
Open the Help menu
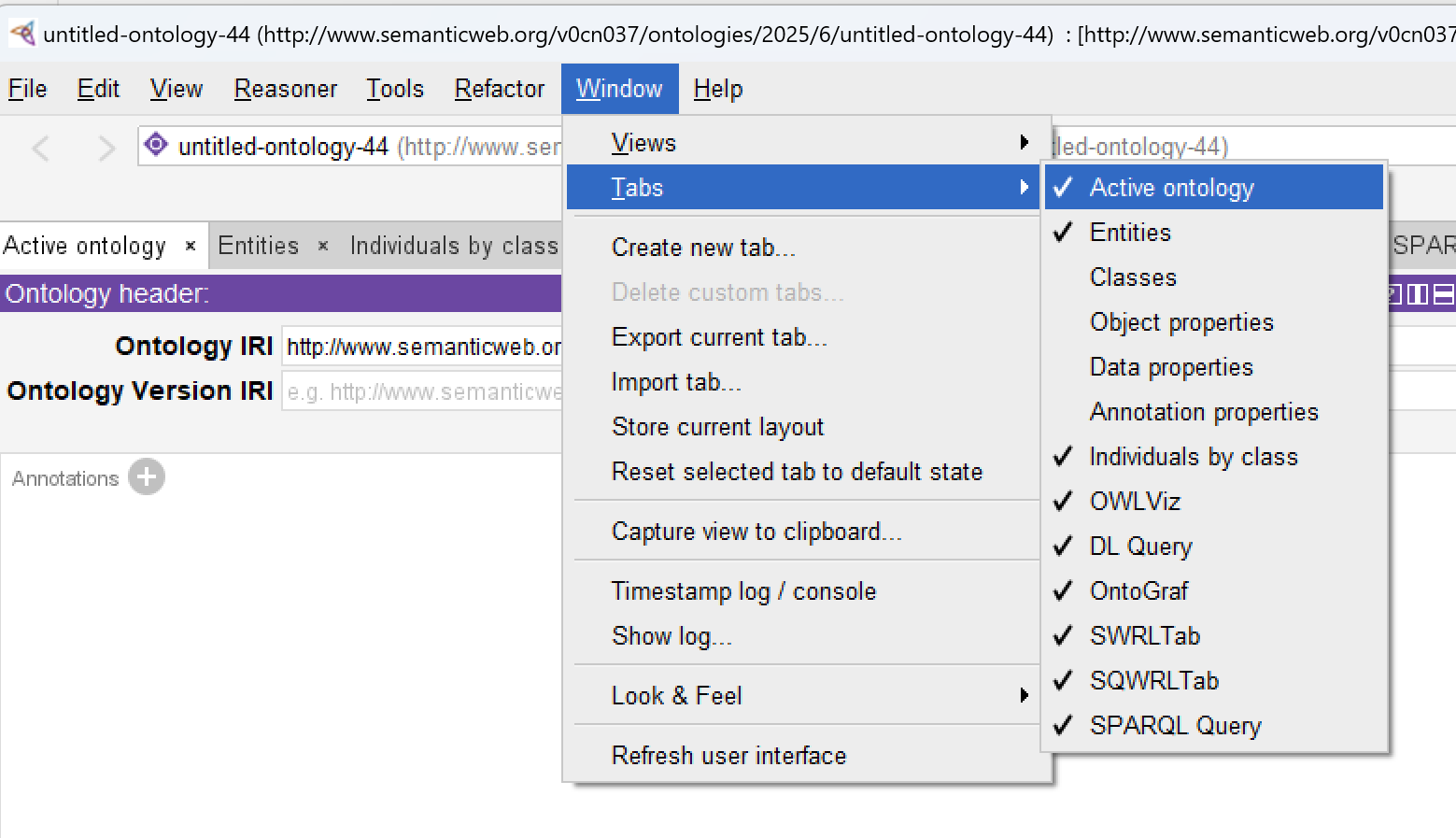click(717, 89)
